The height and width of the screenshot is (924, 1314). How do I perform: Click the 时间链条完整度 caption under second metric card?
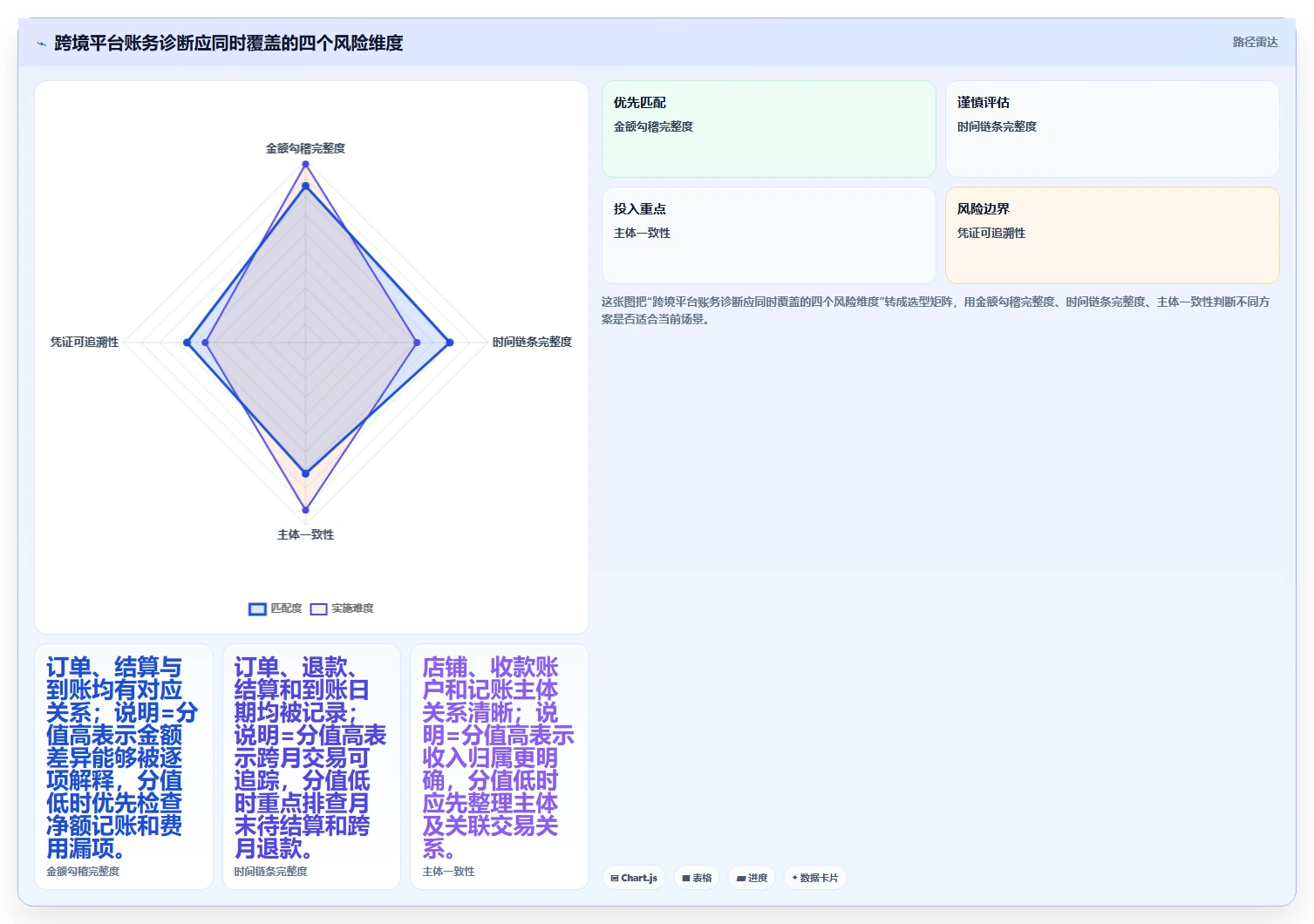(270, 871)
